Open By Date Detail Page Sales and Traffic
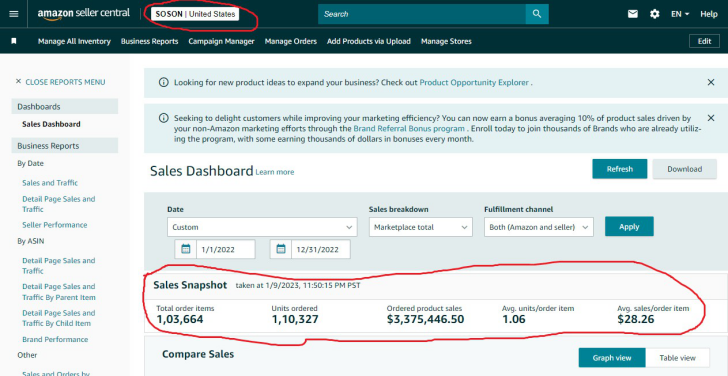 (58, 204)
